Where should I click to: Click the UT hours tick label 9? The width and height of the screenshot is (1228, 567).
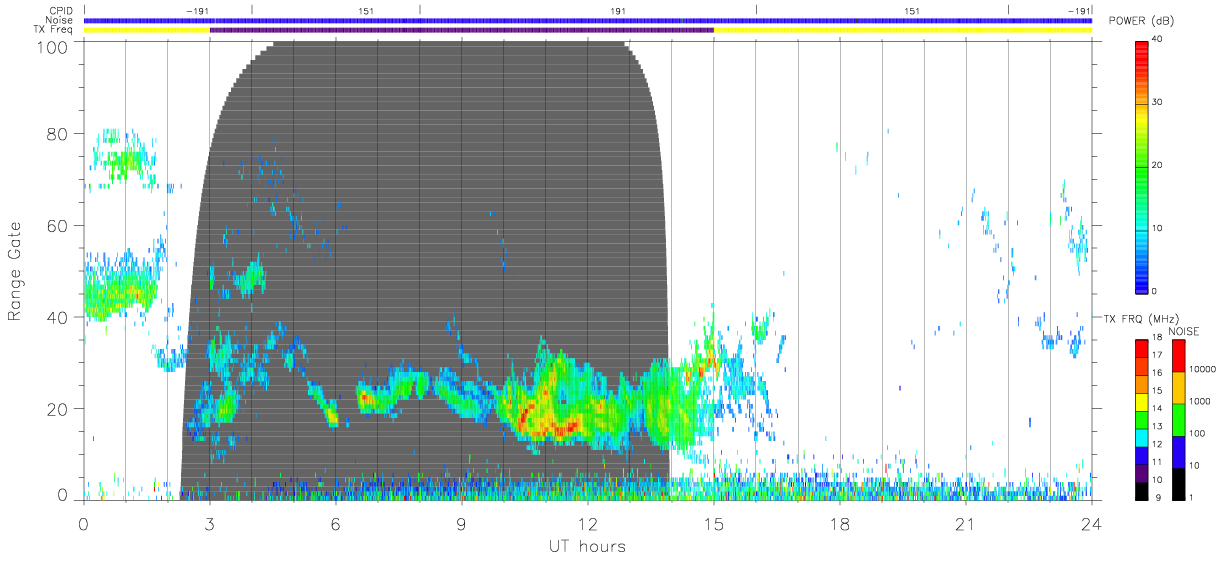(x=462, y=523)
